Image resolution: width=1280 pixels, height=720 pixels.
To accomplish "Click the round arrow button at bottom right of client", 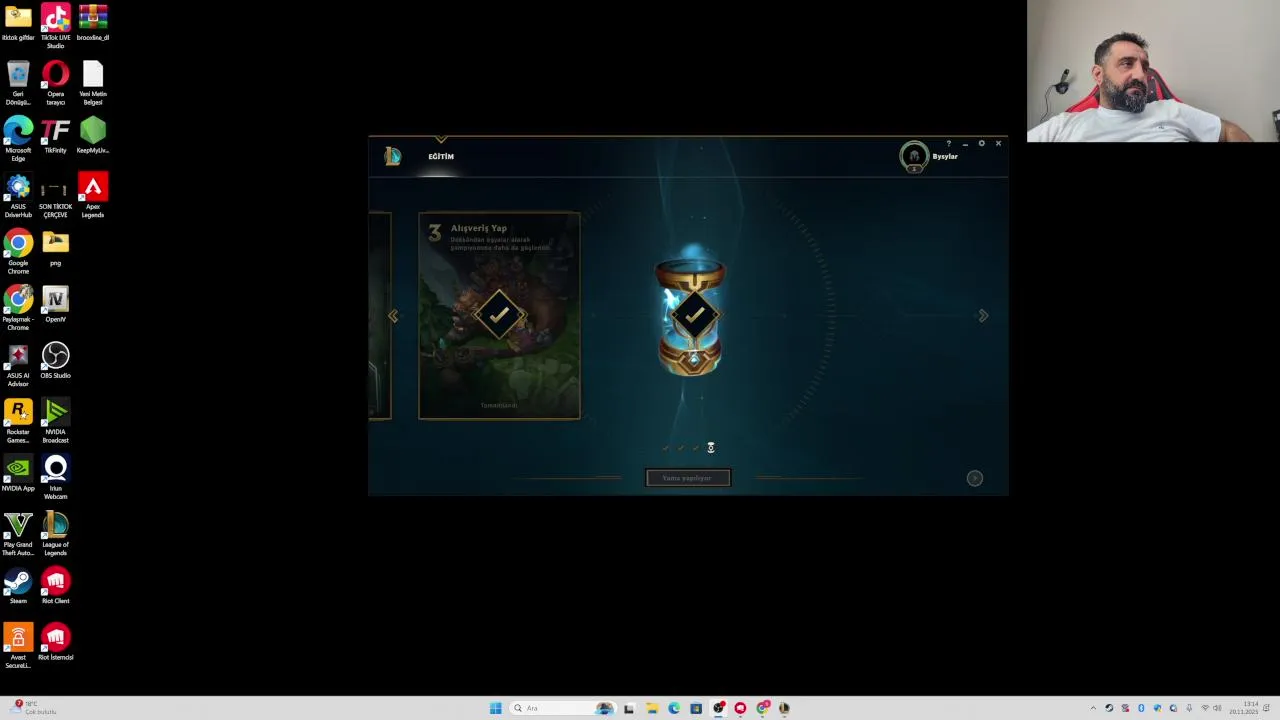I will [x=975, y=478].
